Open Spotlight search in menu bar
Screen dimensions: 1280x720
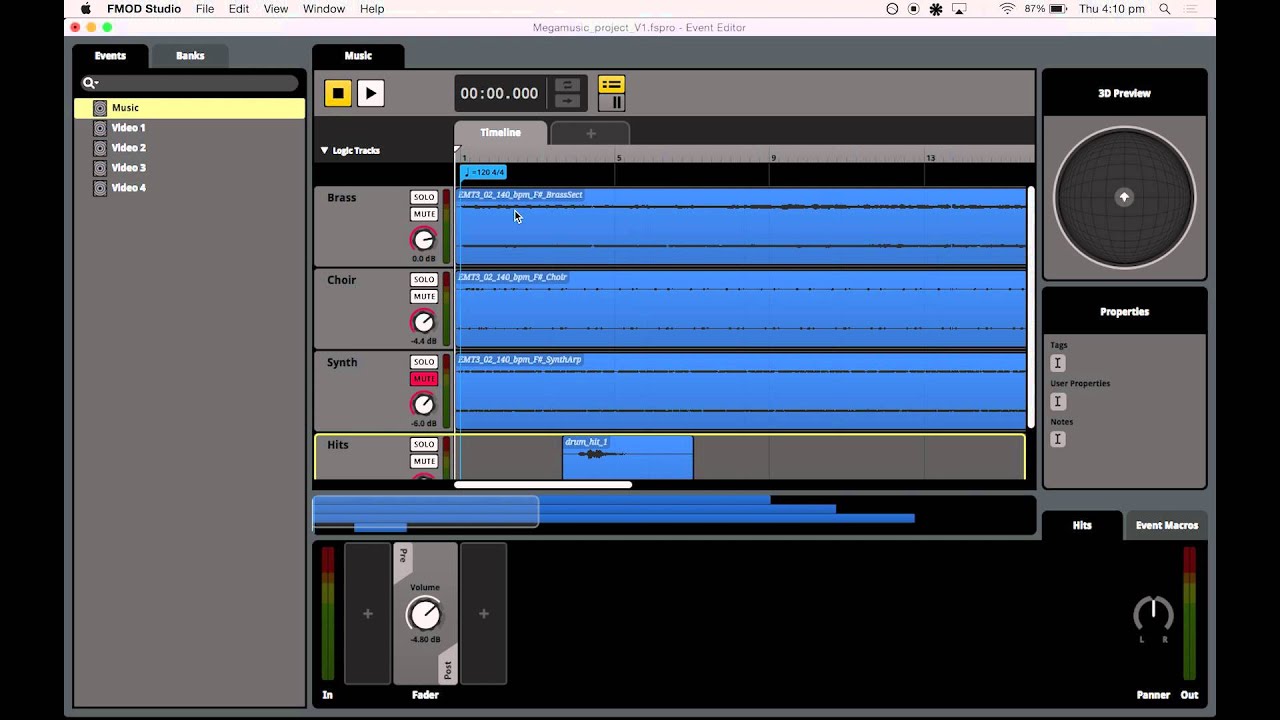click(x=1165, y=9)
